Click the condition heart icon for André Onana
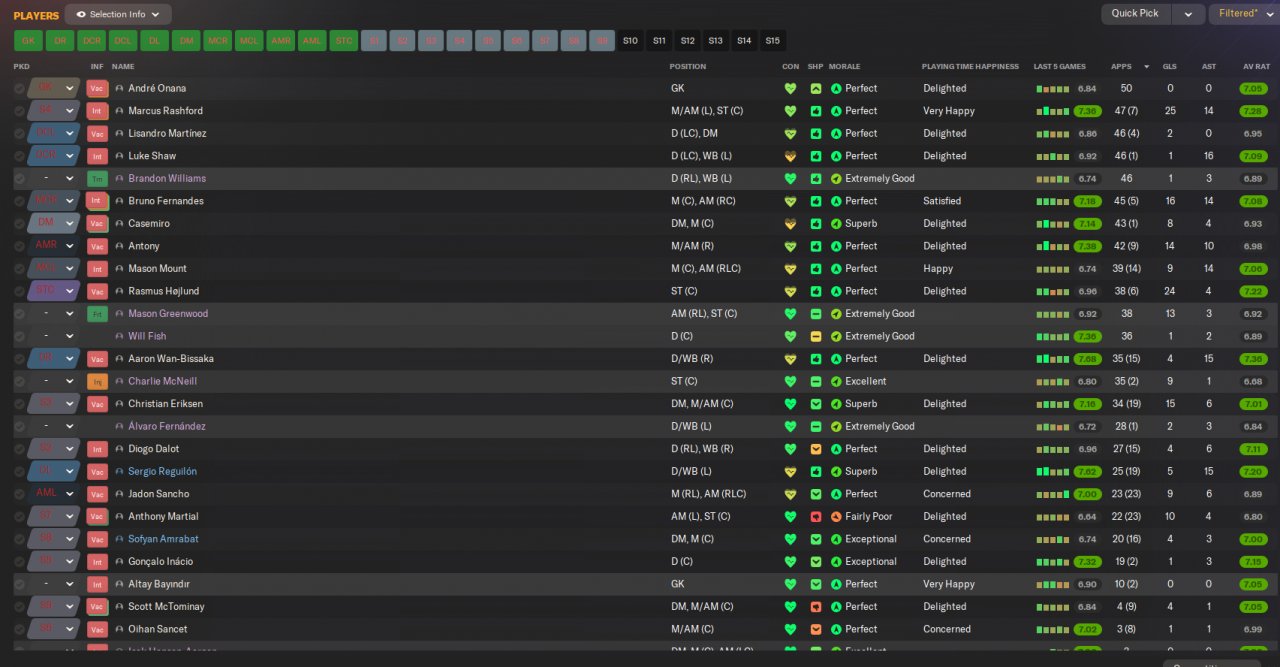Viewport: 1280px width, 667px height. tap(790, 88)
